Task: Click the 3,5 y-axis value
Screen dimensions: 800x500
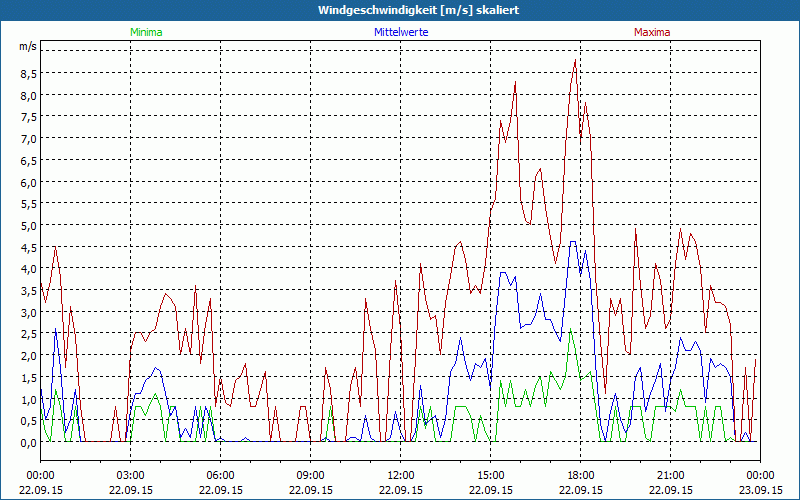Action: click(x=28, y=291)
